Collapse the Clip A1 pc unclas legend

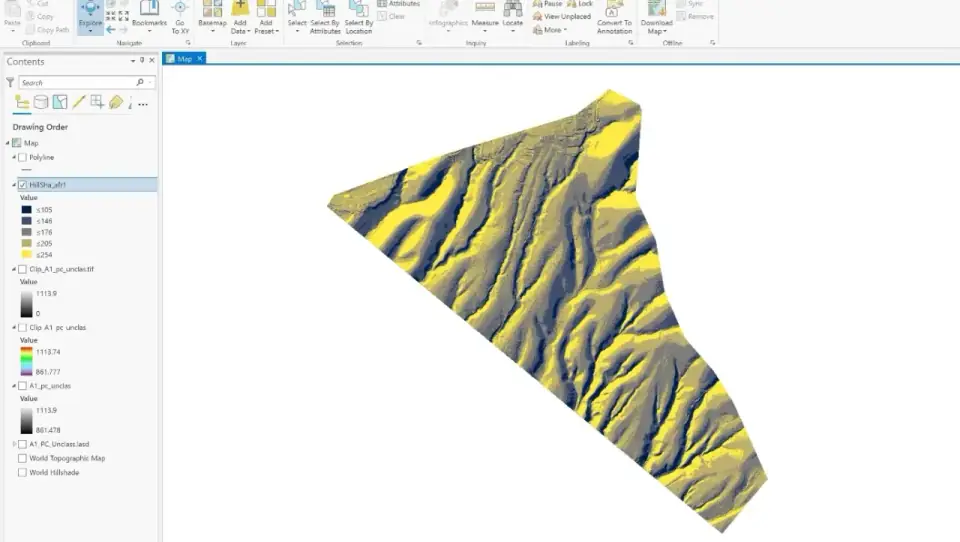(14, 328)
